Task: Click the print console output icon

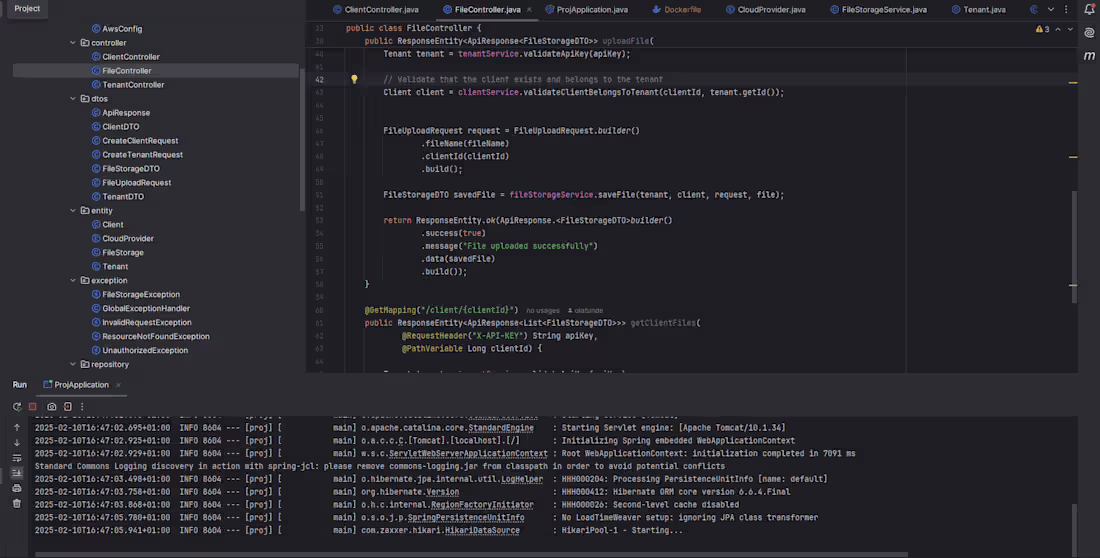Action: [x=17, y=488]
